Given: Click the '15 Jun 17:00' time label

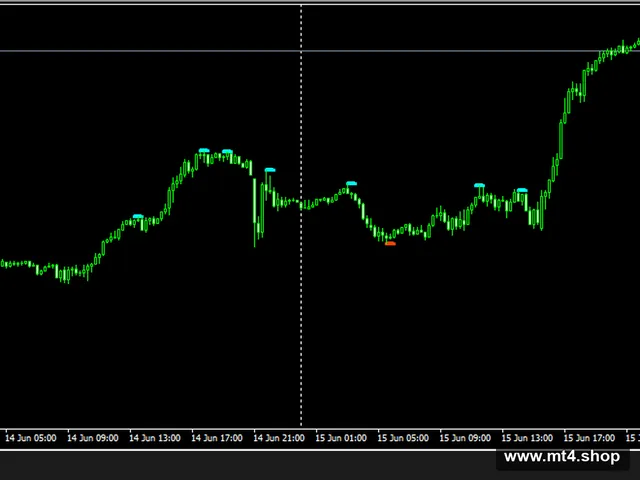Looking at the screenshot, I should pyautogui.click(x=589, y=438).
